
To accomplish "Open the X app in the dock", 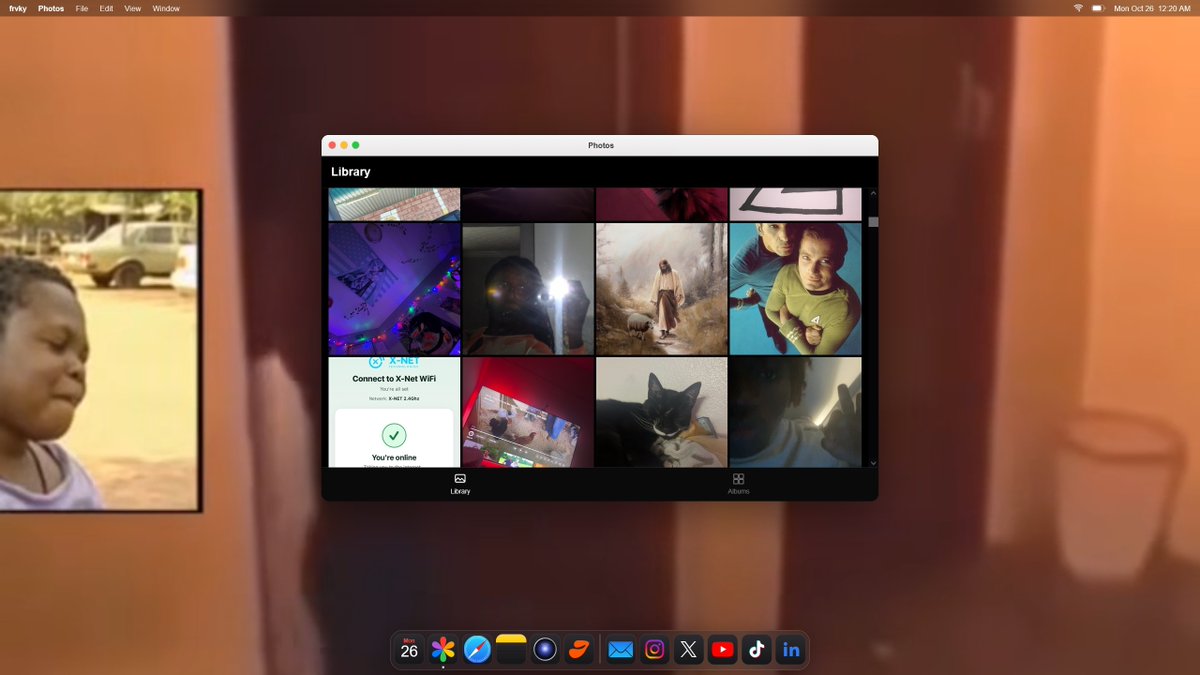I will point(688,650).
